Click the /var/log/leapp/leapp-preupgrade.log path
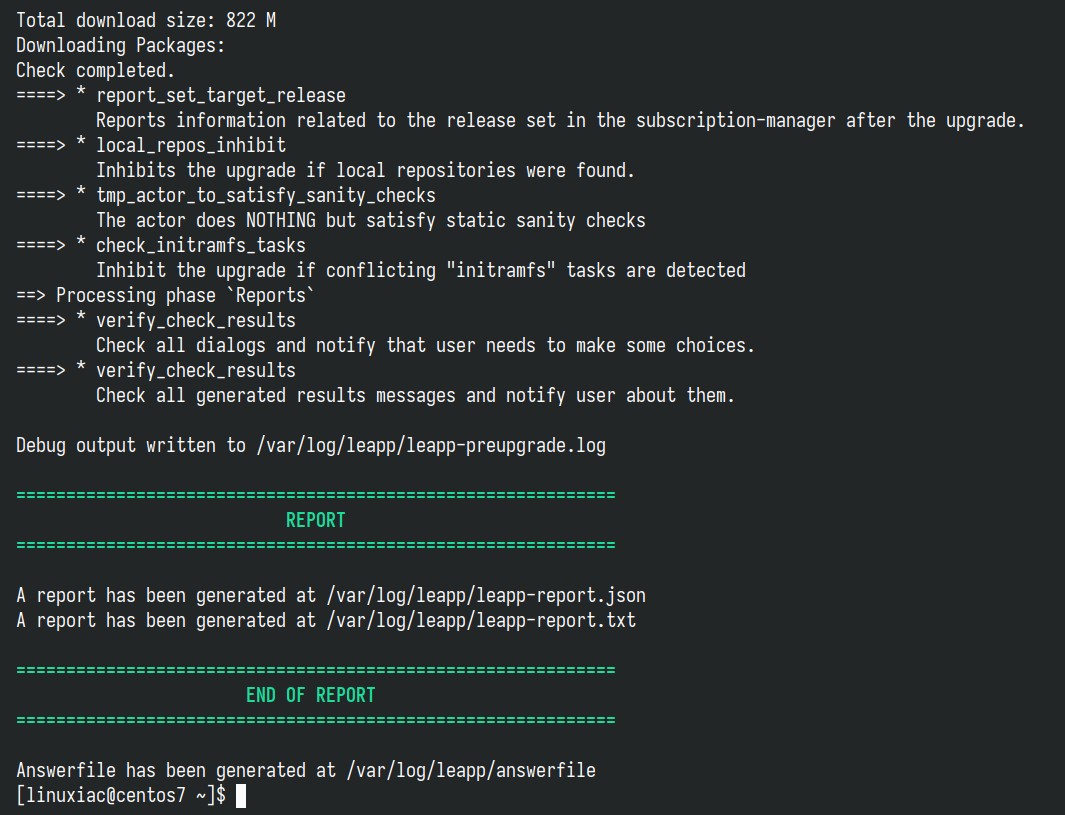1065x815 pixels. (x=431, y=446)
